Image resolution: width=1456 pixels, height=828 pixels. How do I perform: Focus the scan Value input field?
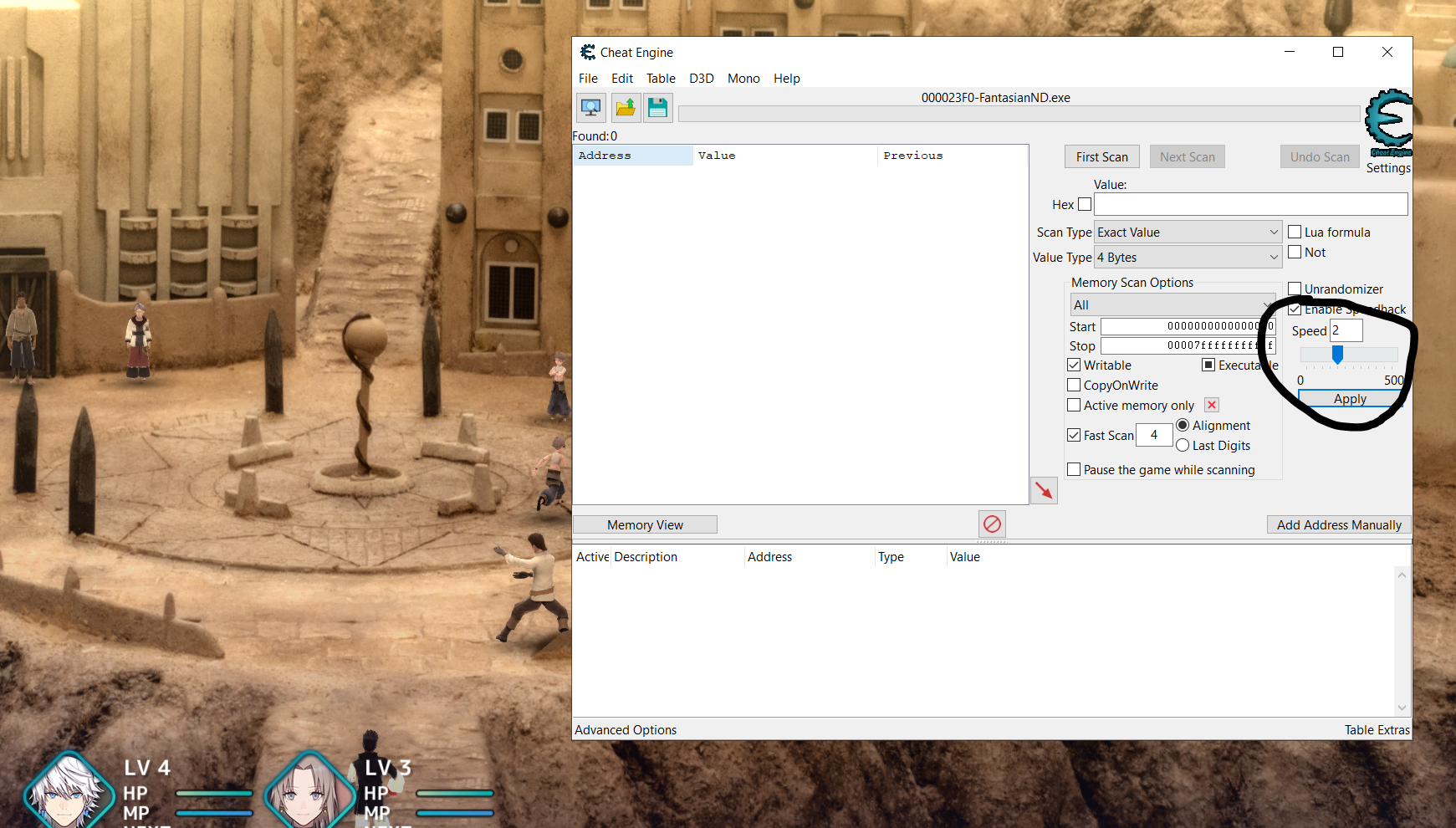[1250, 204]
